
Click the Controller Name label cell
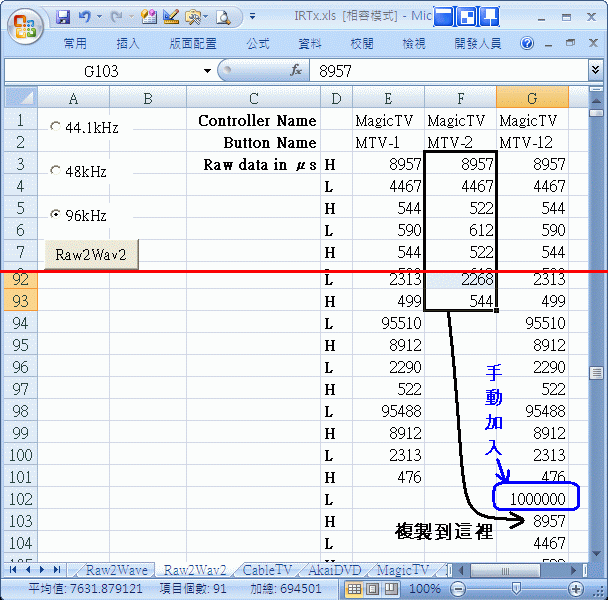coord(254,121)
